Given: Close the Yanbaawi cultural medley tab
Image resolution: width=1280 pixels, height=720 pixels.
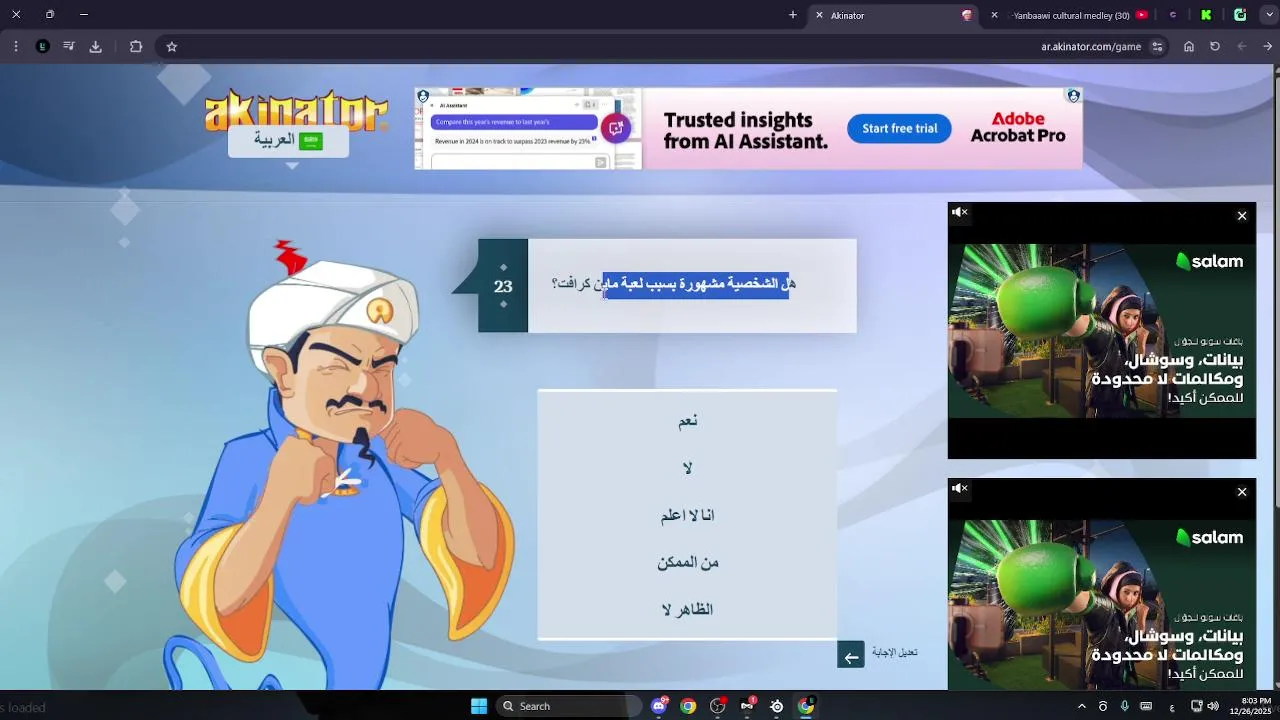Looking at the screenshot, I should (994, 15).
